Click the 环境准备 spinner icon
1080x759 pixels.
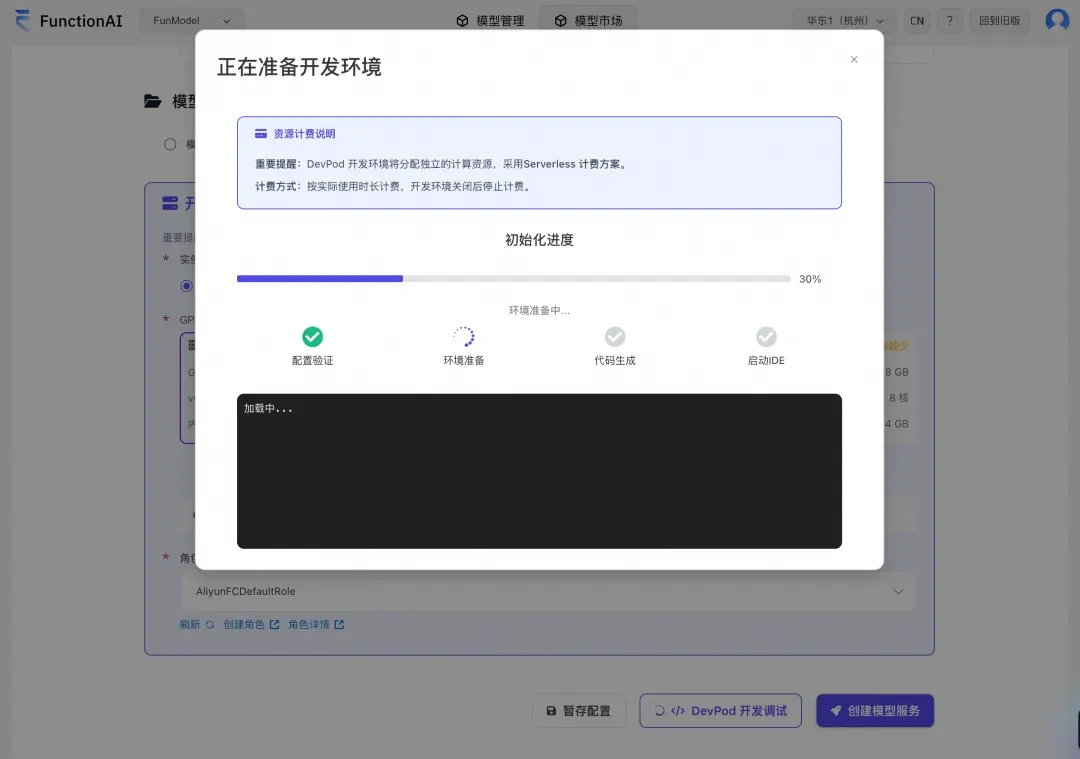tap(463, 337)
